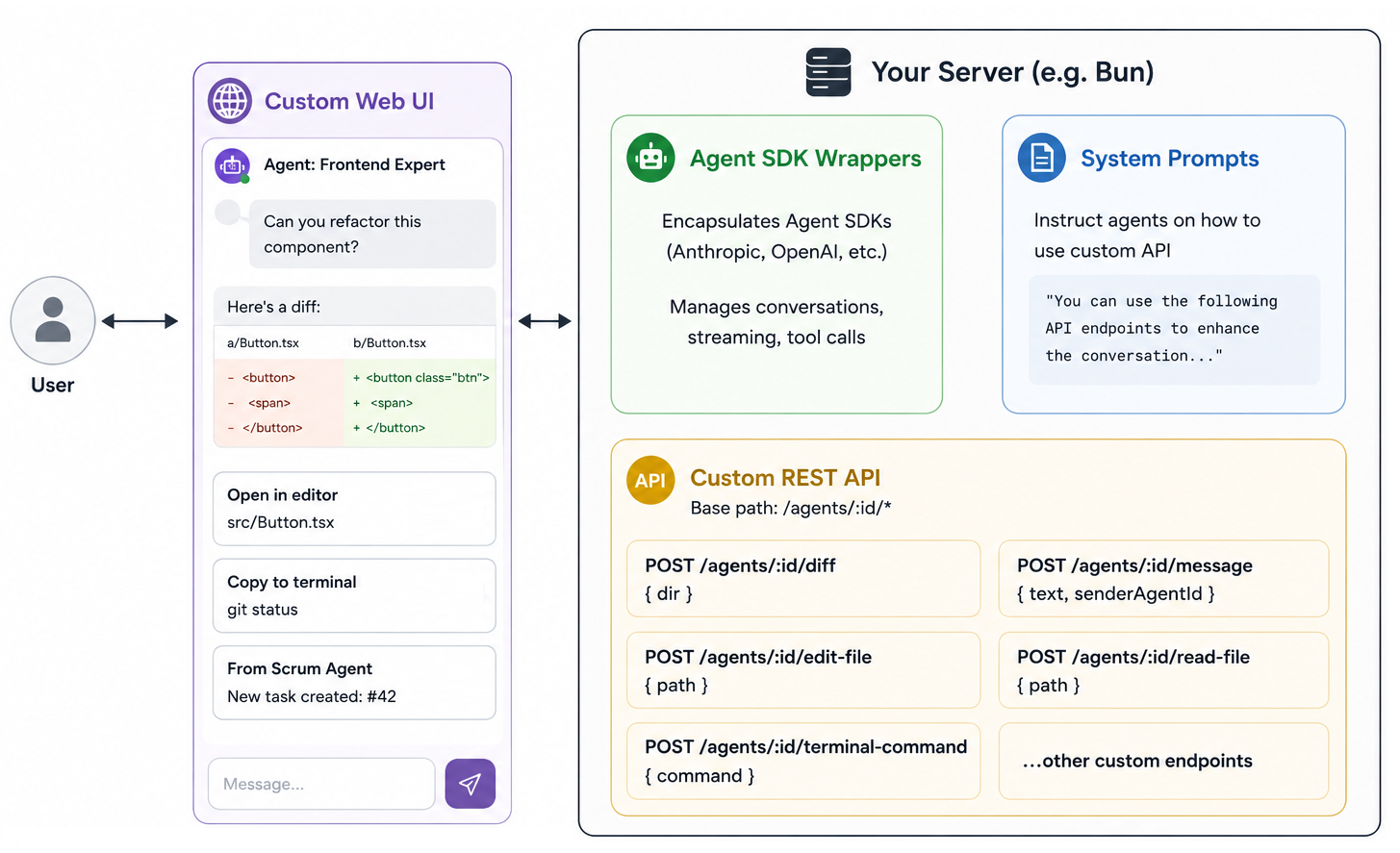
Task: Select the POST /agents/:id/message endpoint card
Action: click(x=1163, y=579)
